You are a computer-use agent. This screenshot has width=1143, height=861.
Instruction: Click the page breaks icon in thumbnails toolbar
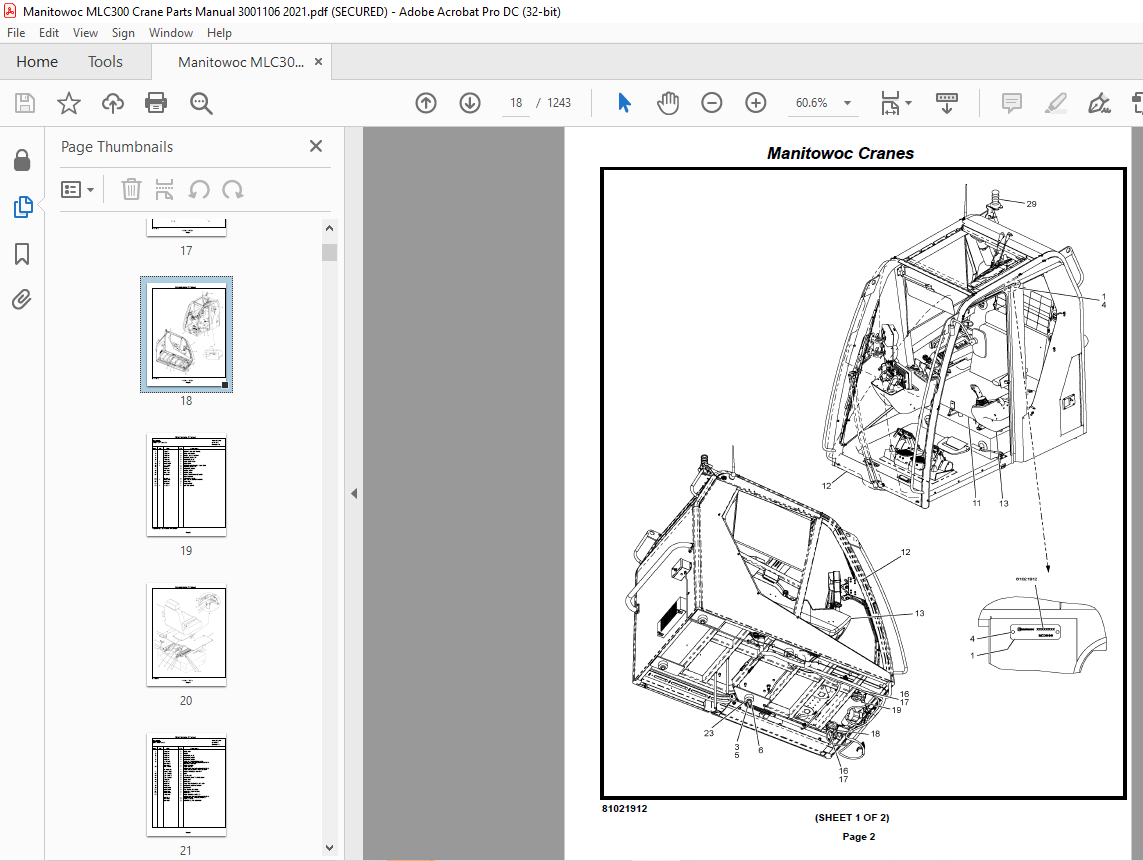(x=165, y=190)
